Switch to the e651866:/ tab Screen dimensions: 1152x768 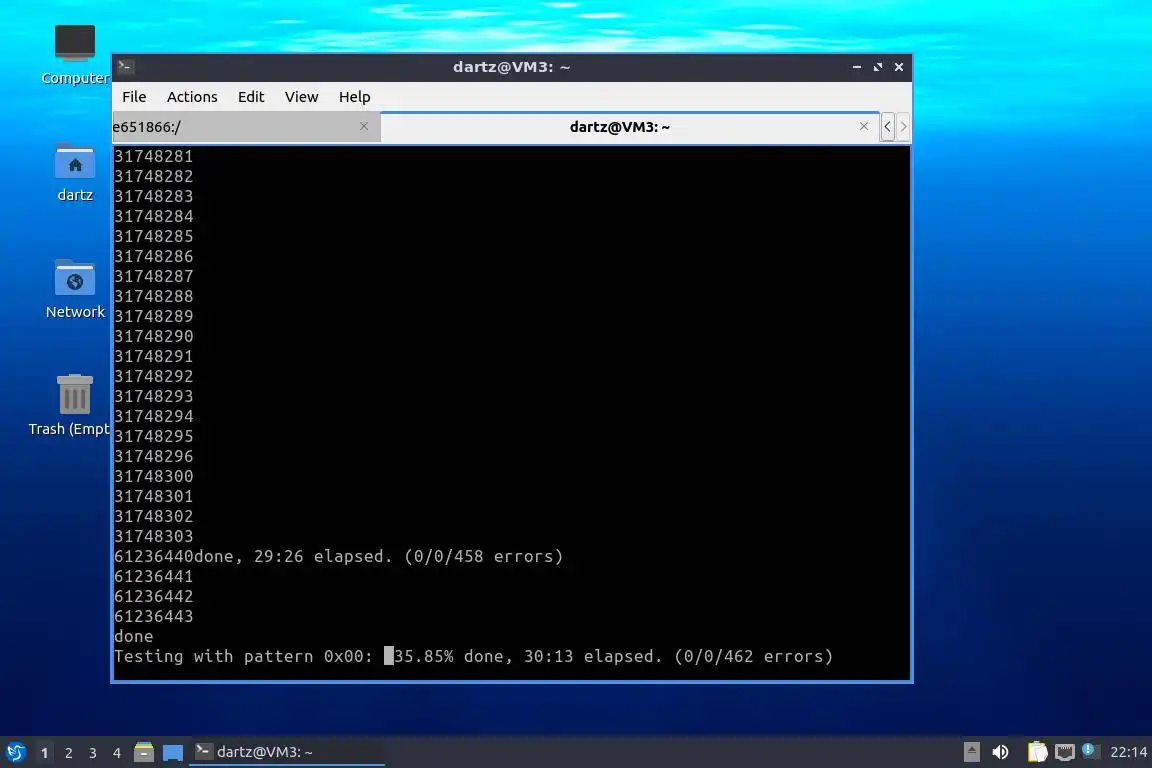click(247, 127)
